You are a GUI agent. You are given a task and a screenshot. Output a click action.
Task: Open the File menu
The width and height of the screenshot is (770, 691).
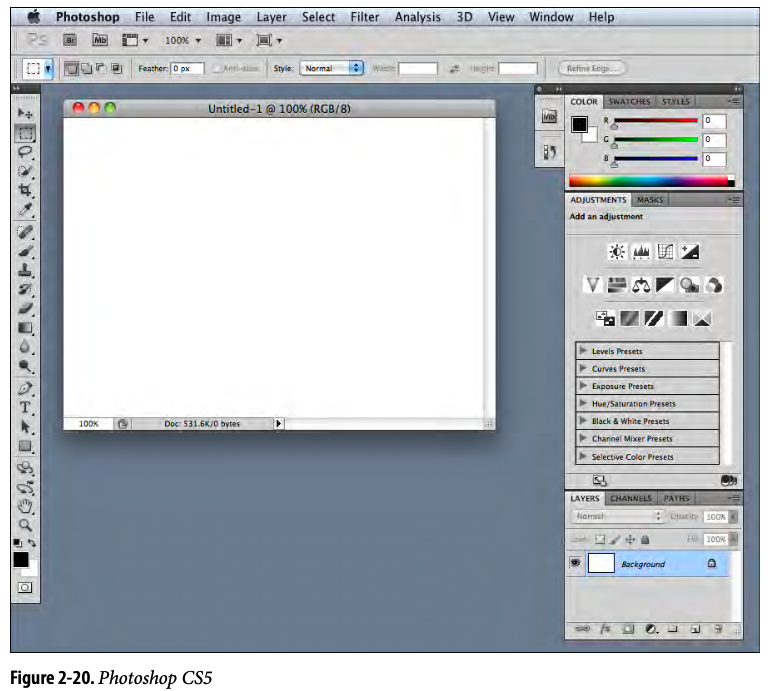[x=144, y=17]
